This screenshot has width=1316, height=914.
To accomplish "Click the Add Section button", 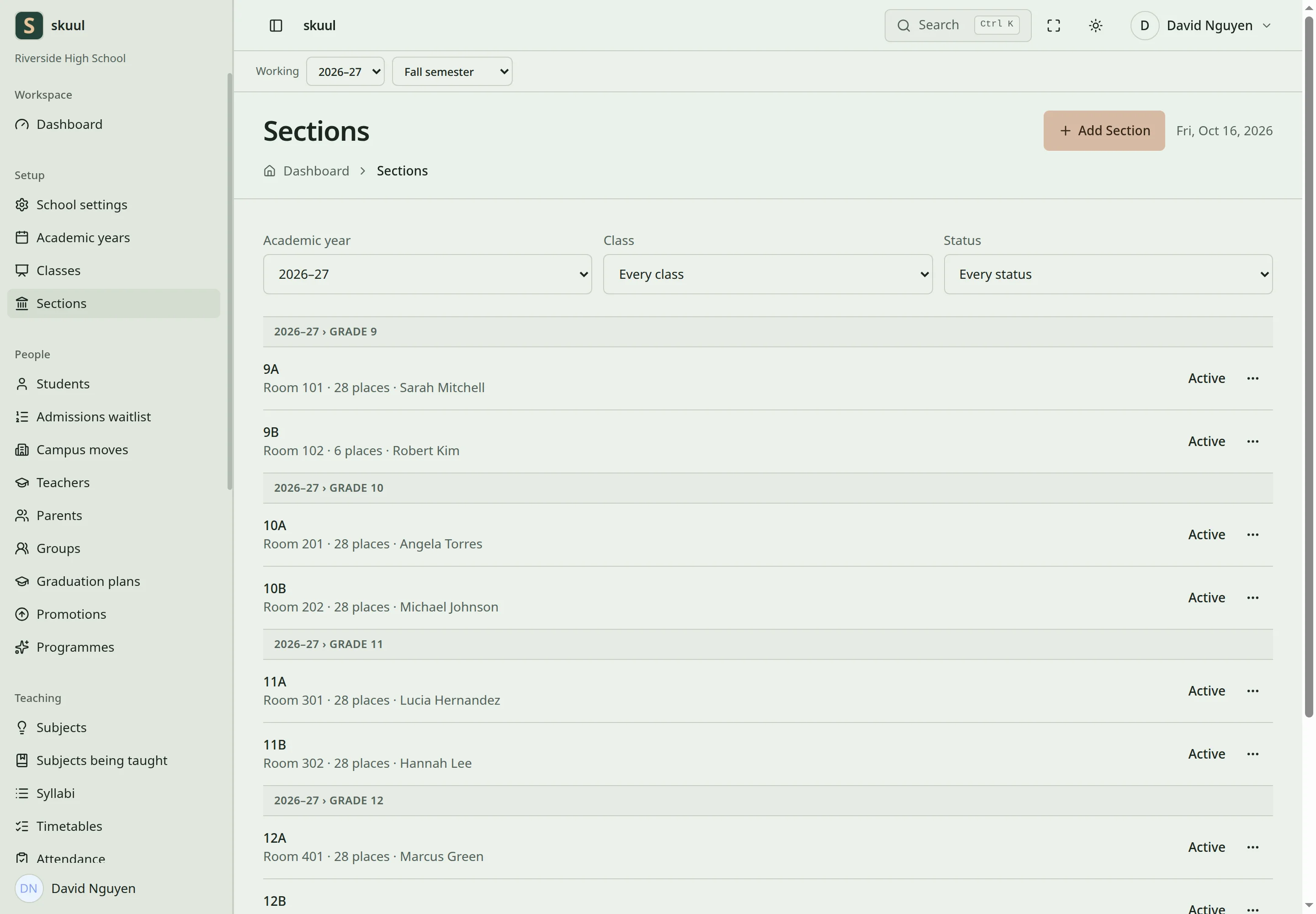I will (x=1104, y=131).
